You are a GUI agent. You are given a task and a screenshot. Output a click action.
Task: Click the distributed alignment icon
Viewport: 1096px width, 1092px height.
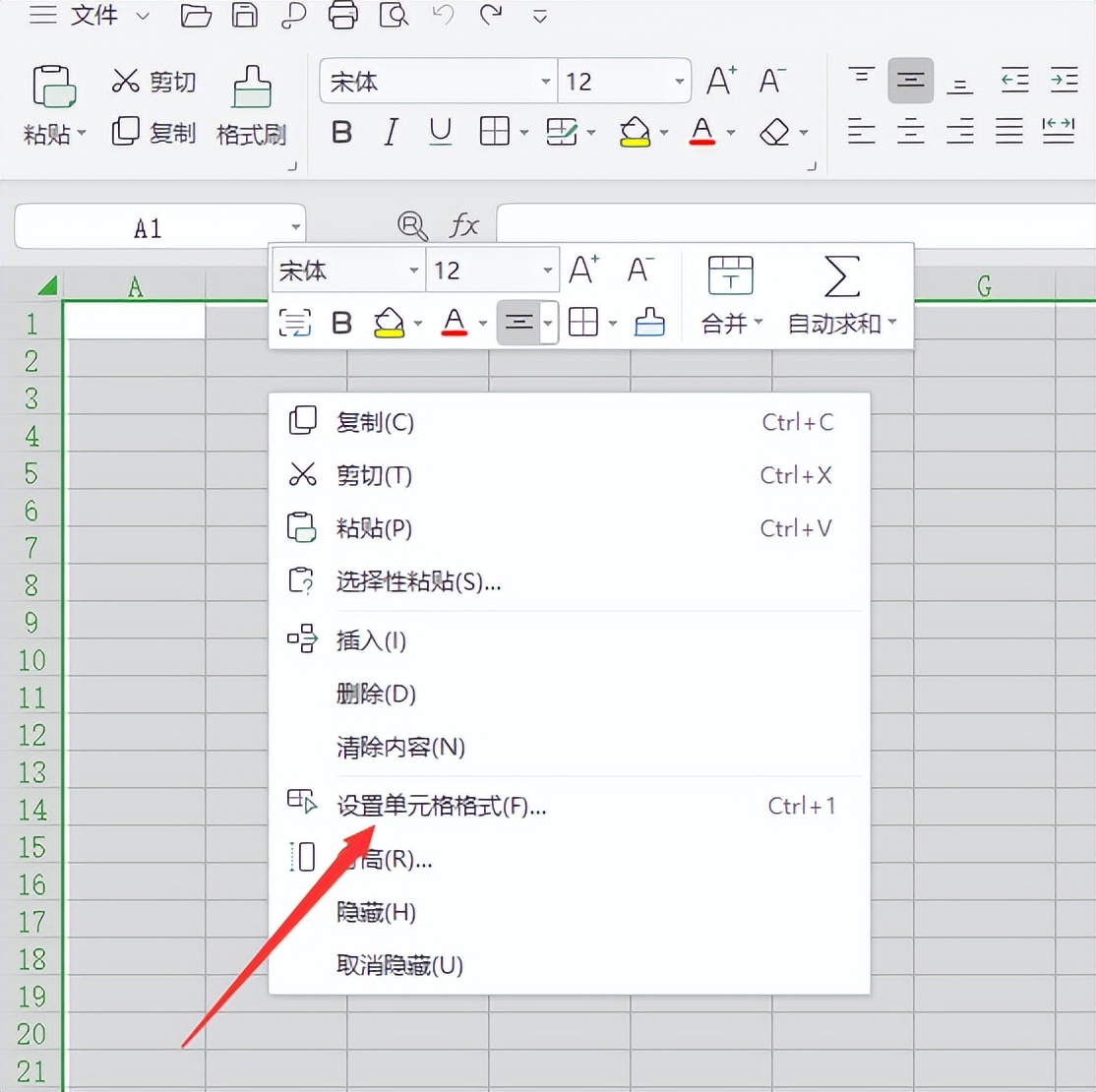tap(1059, 131)
